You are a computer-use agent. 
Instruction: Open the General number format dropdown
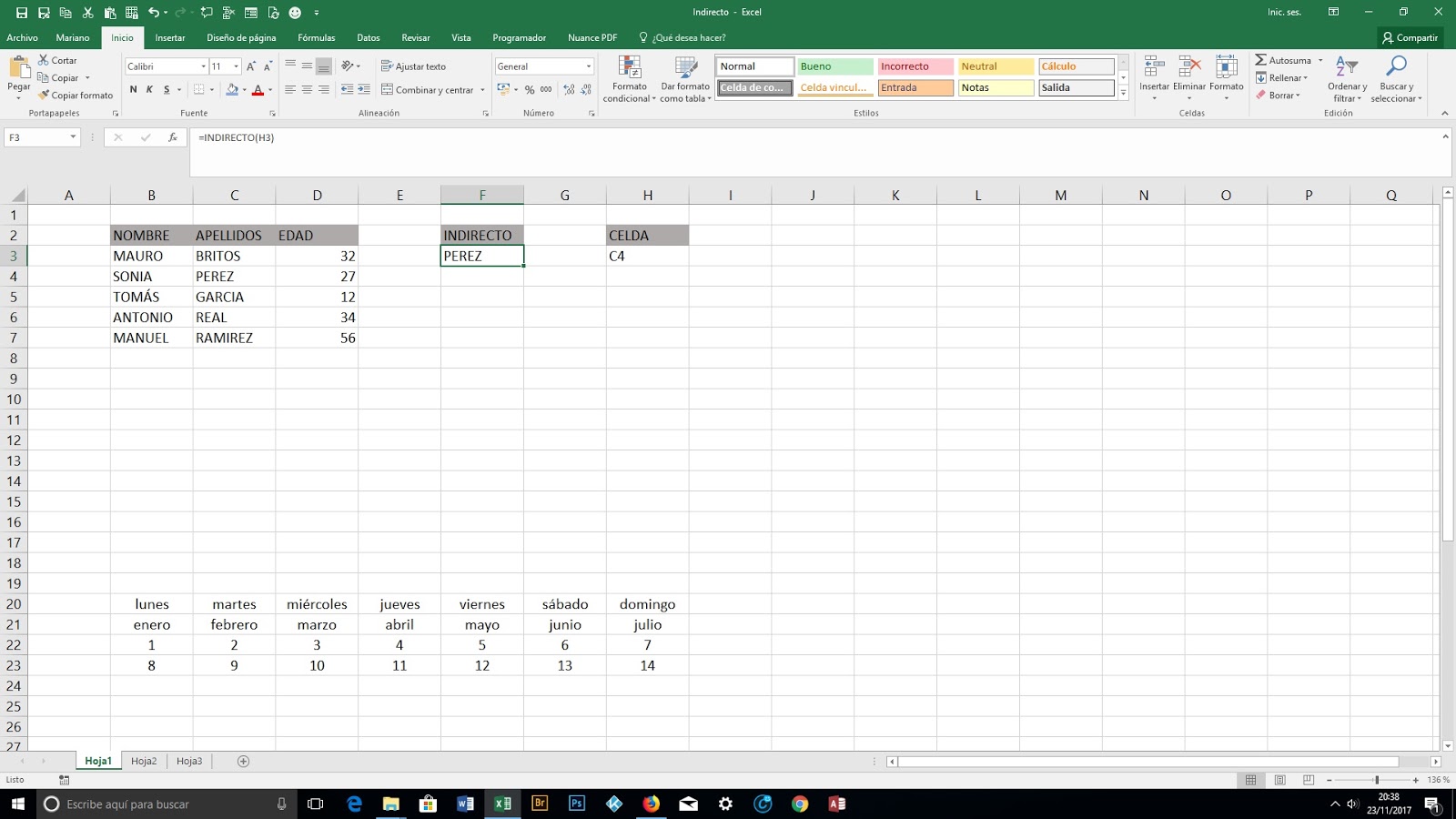pyautogui.click(x=589, y=66)
